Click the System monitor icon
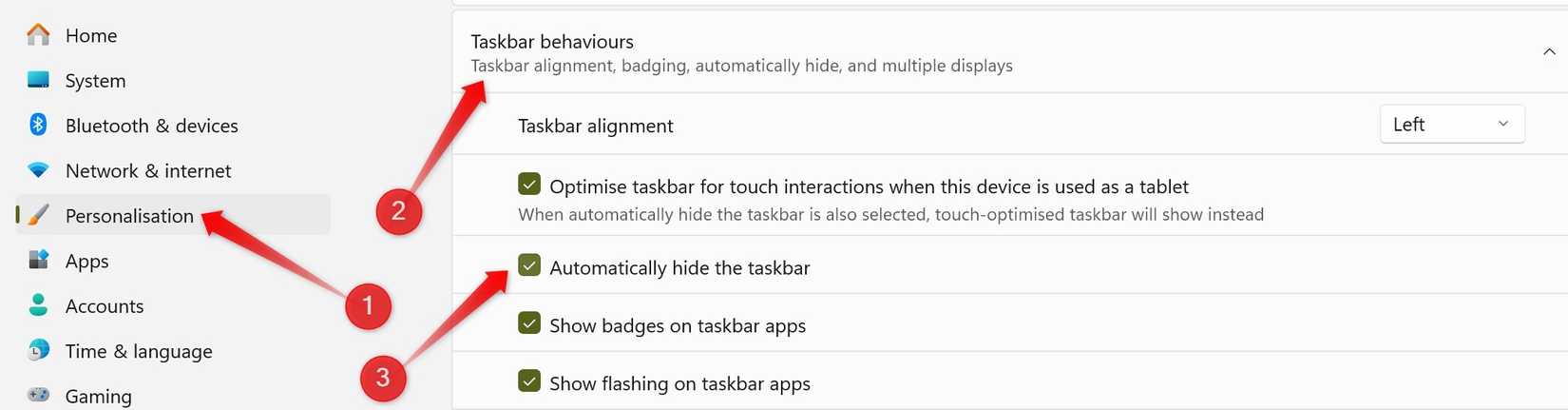The image size is (1568, 410). [x=38, y=80]
